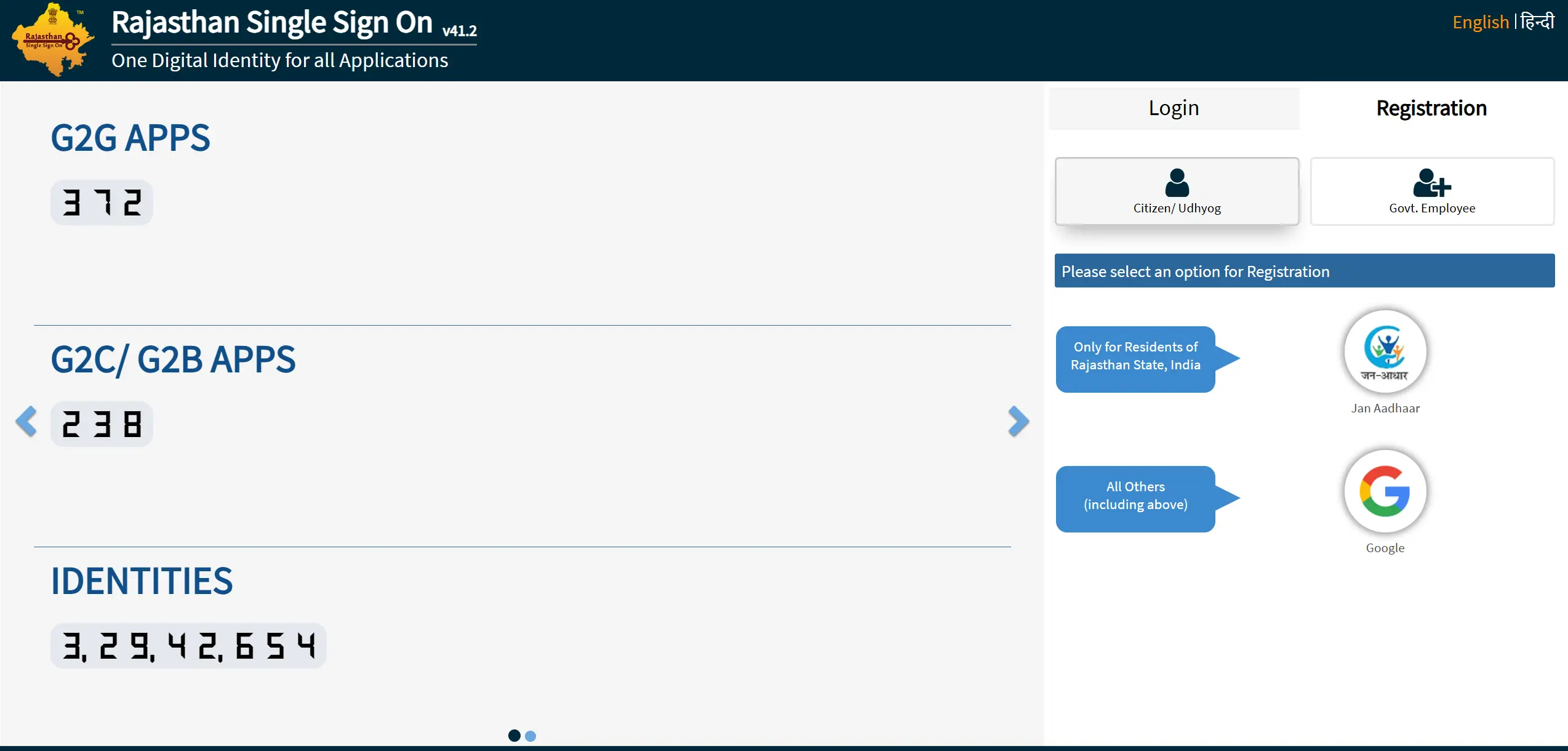Toggle the Govt. Employee registration option
The width and height of the screenshot is (1568, 751).
click(1432, 191)
